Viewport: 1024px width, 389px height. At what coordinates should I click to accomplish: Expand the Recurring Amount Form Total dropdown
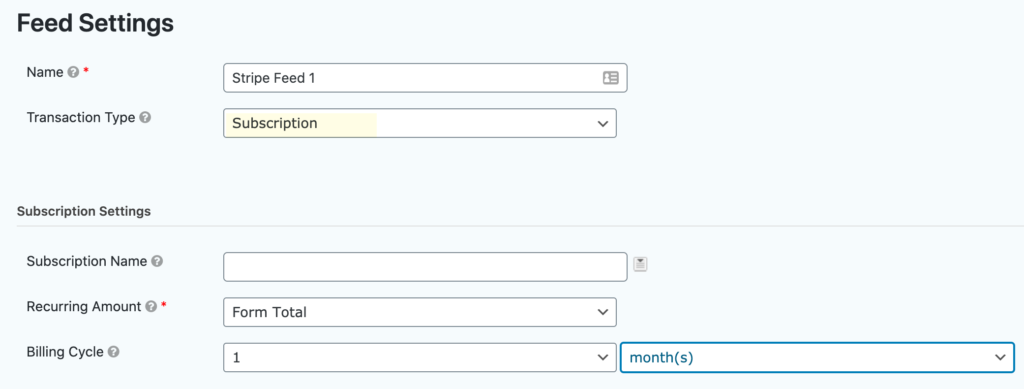[420, 313]
